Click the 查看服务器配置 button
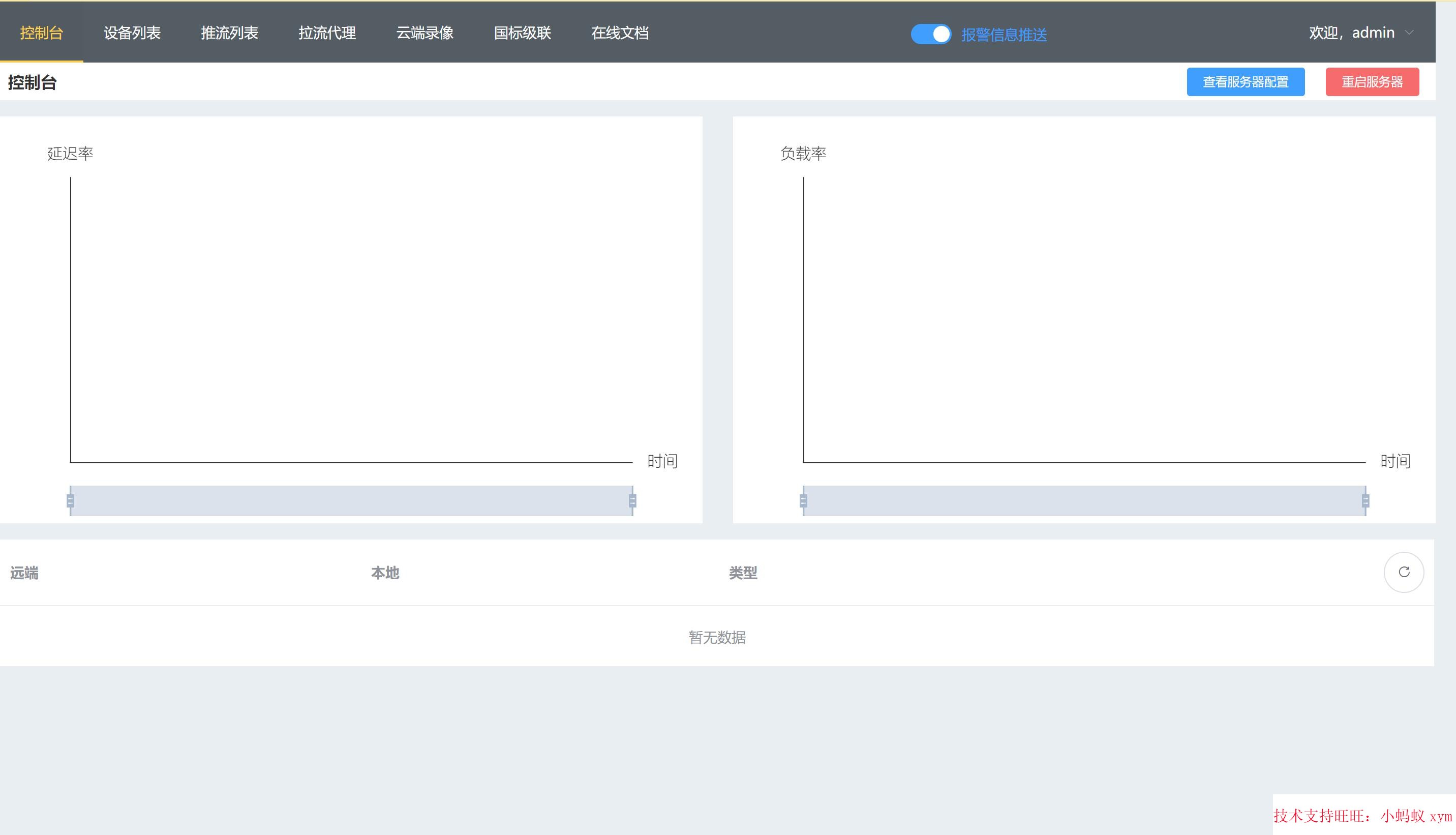Image resolution: width=1456 pixels, height=835 pixels. click(1245, 82)
